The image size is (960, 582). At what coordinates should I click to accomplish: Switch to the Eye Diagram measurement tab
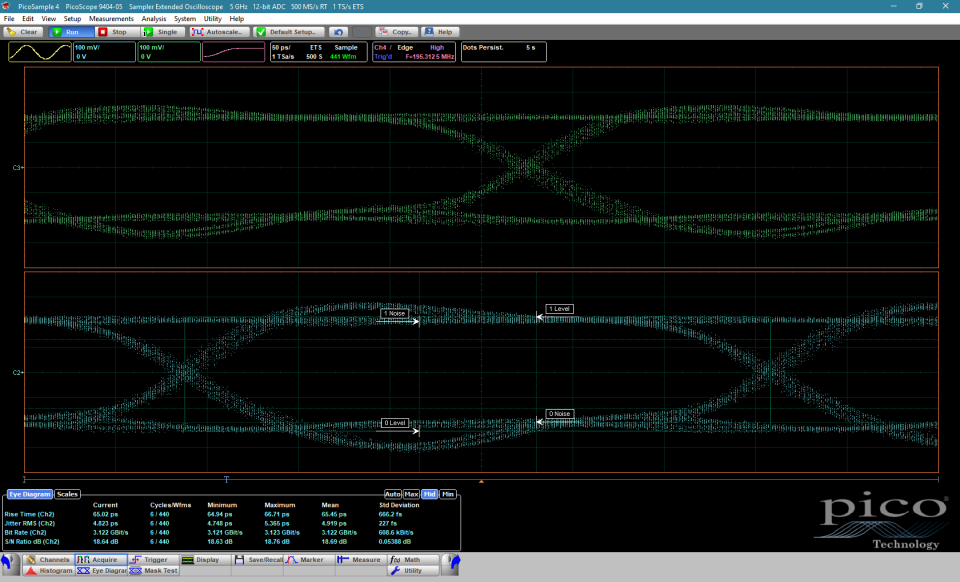point(29,494)
